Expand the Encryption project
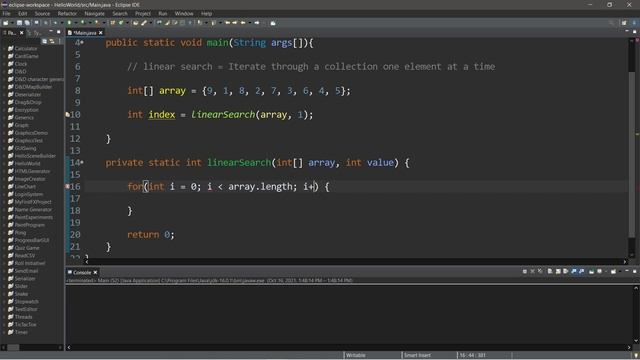This screenshot has width=640, height=360. pos(4,110)
